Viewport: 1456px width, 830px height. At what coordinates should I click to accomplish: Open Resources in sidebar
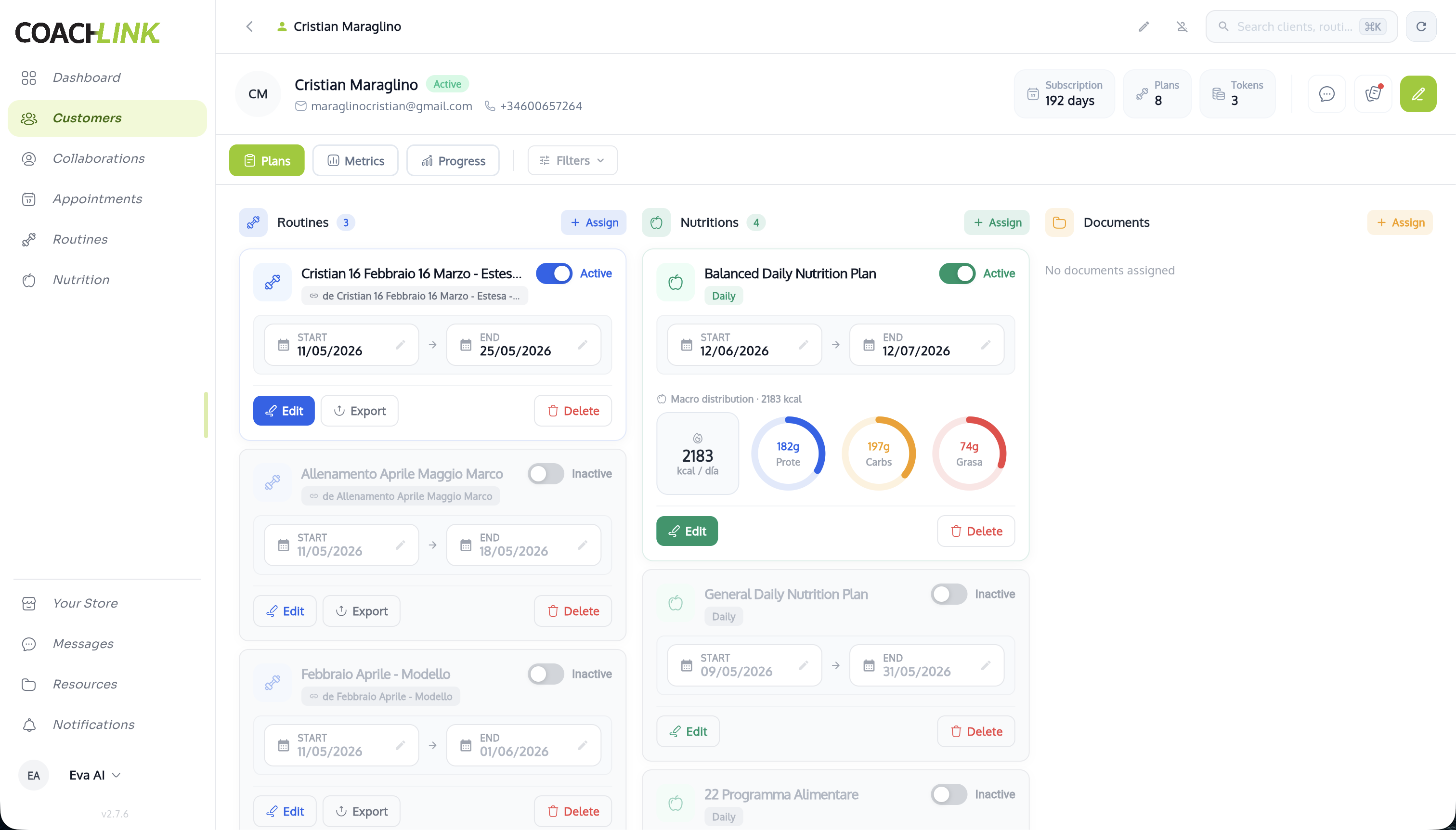click(x=107, y=684)
